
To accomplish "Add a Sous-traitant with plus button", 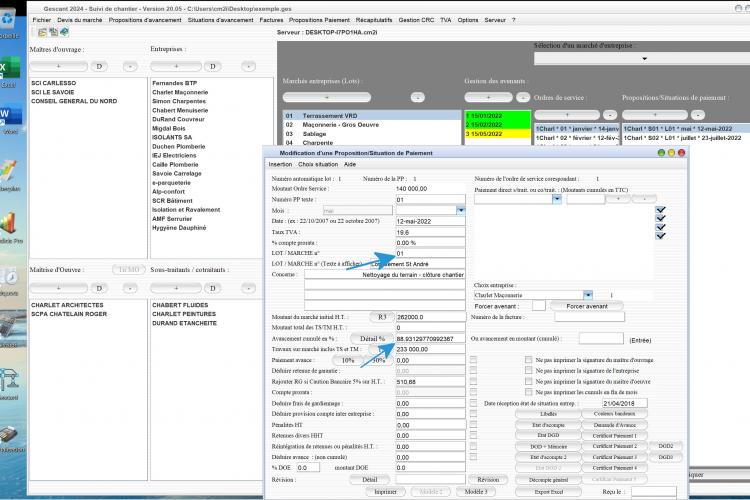I will click(x=176, y=288).
